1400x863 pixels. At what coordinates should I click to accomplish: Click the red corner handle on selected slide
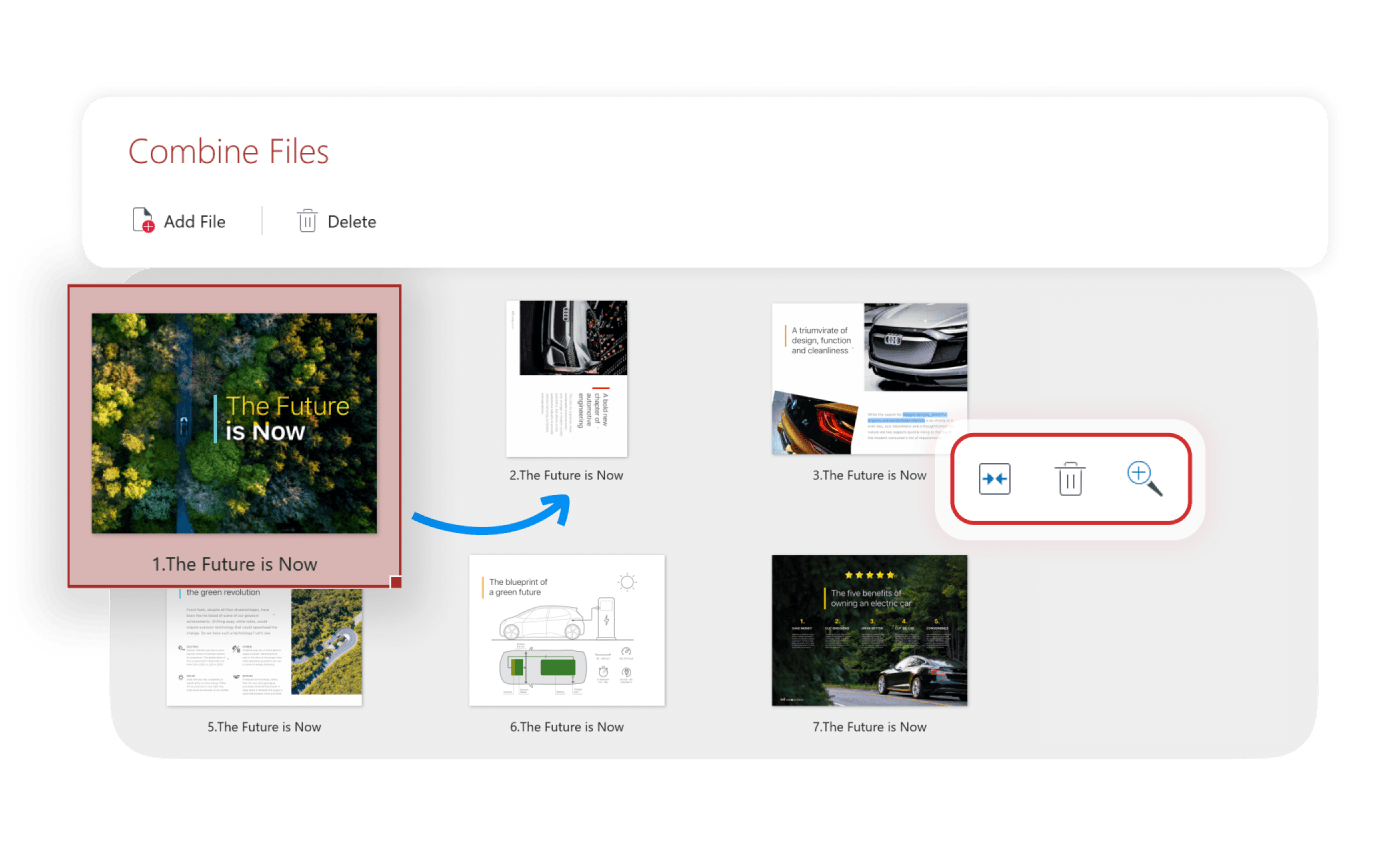point(396,582)
